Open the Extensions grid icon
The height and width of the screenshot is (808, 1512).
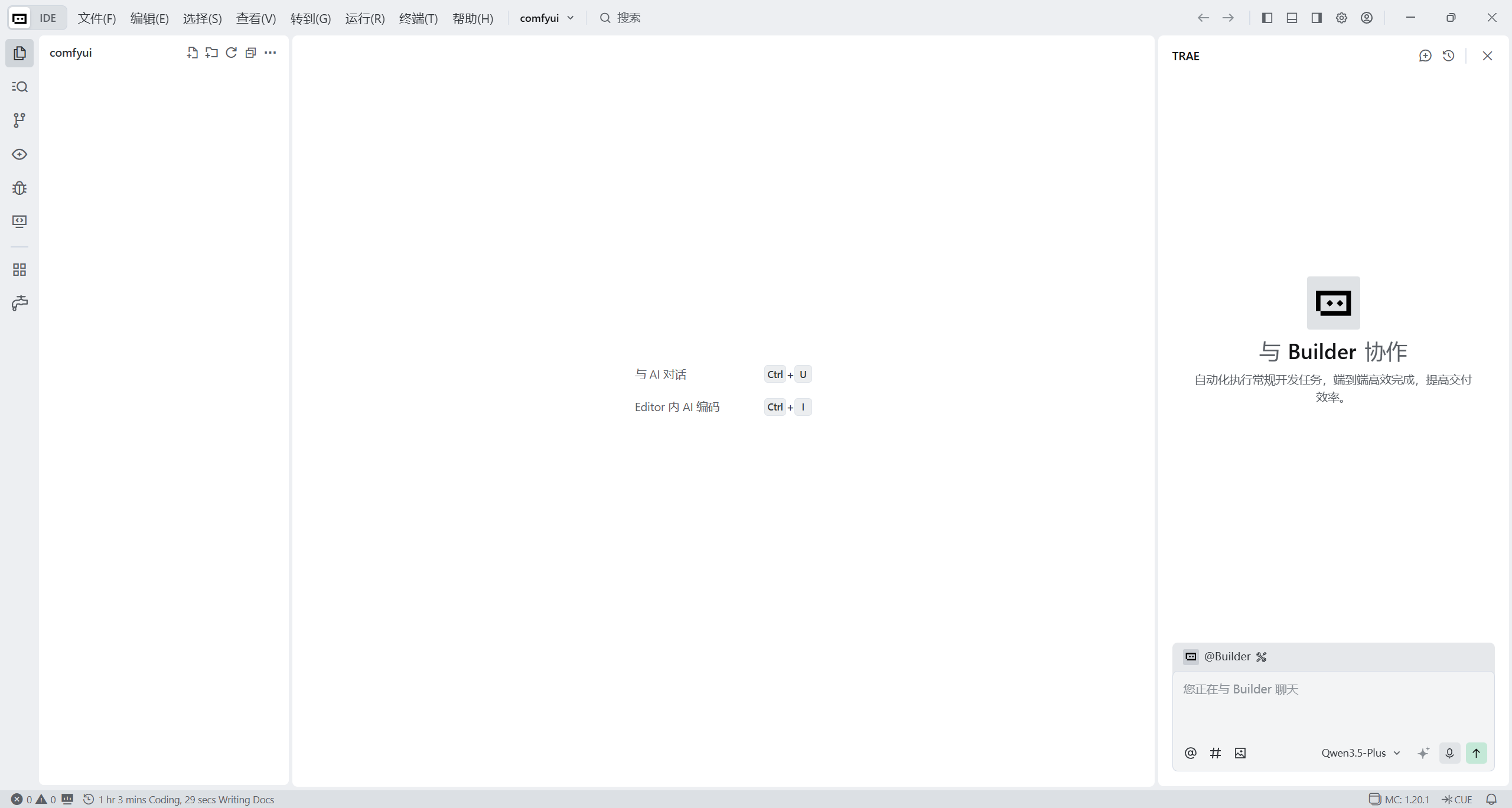click(x=19, y=270)
